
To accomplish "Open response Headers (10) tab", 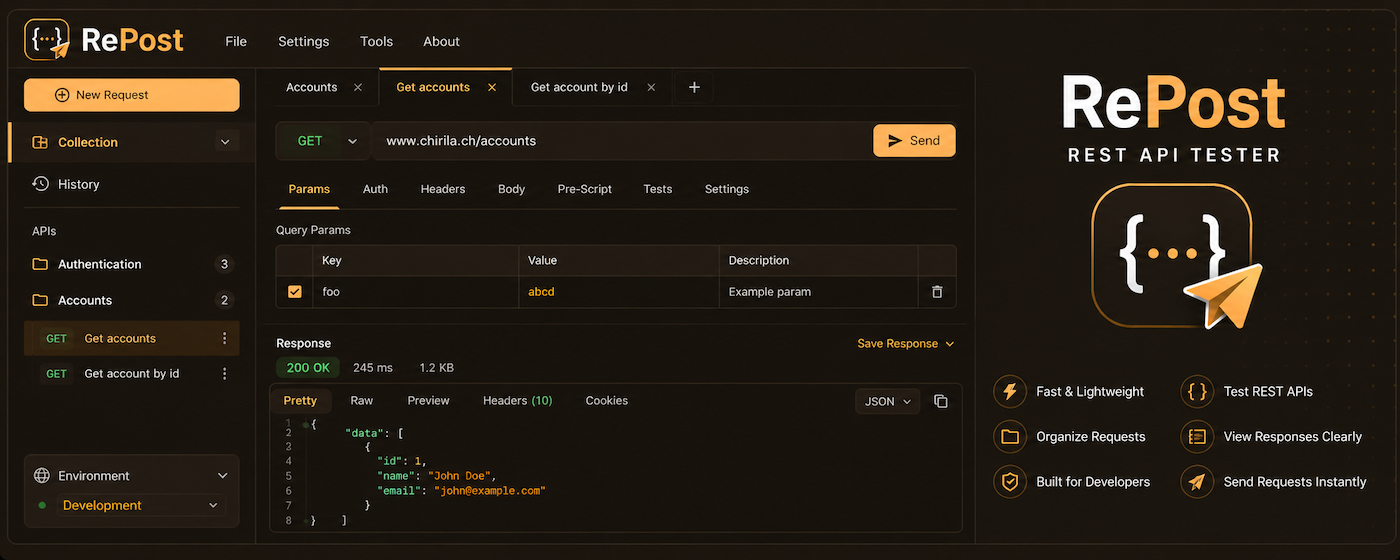I will 517,401.
